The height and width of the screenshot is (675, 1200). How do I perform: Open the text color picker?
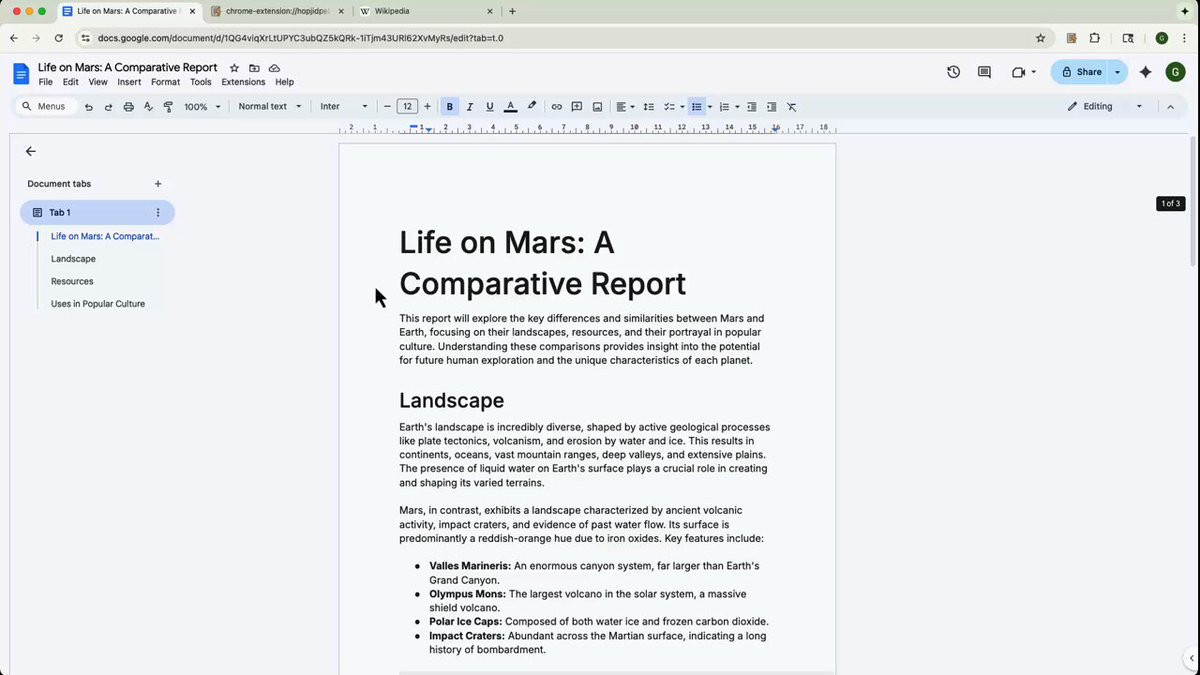[510, 107]
